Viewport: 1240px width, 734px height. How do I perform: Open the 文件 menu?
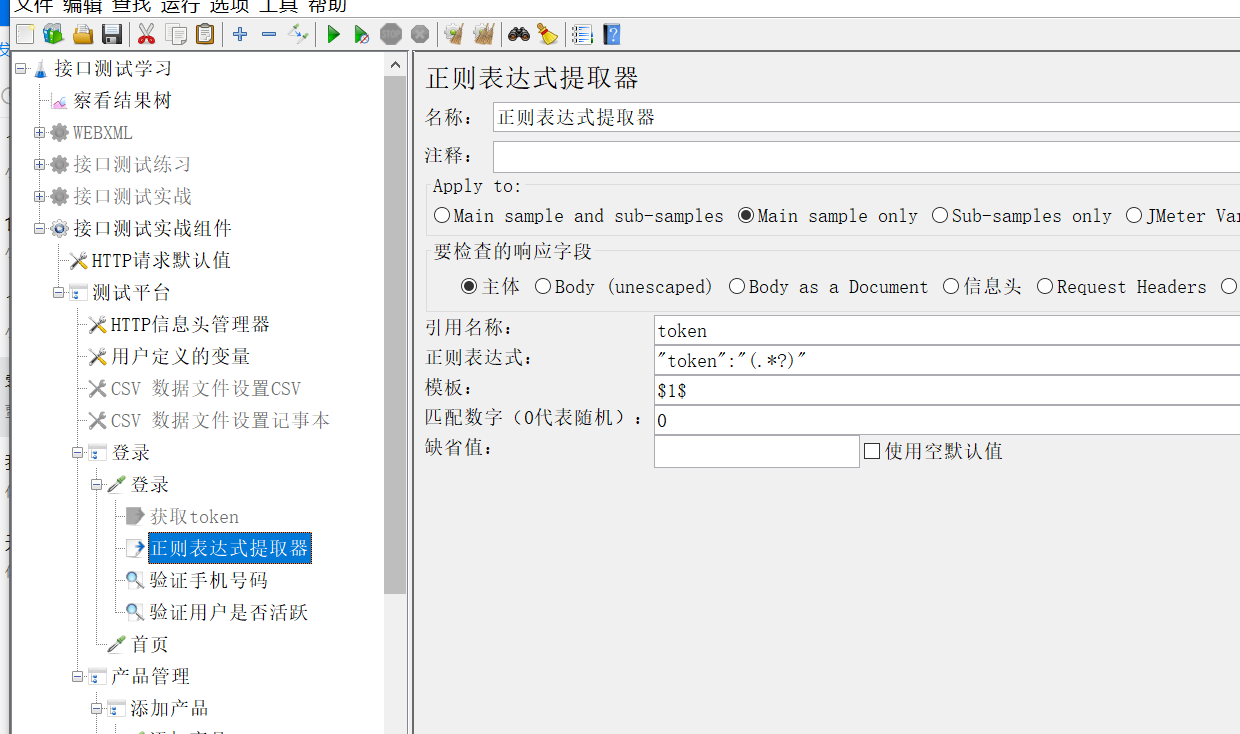tap(32, 6)
